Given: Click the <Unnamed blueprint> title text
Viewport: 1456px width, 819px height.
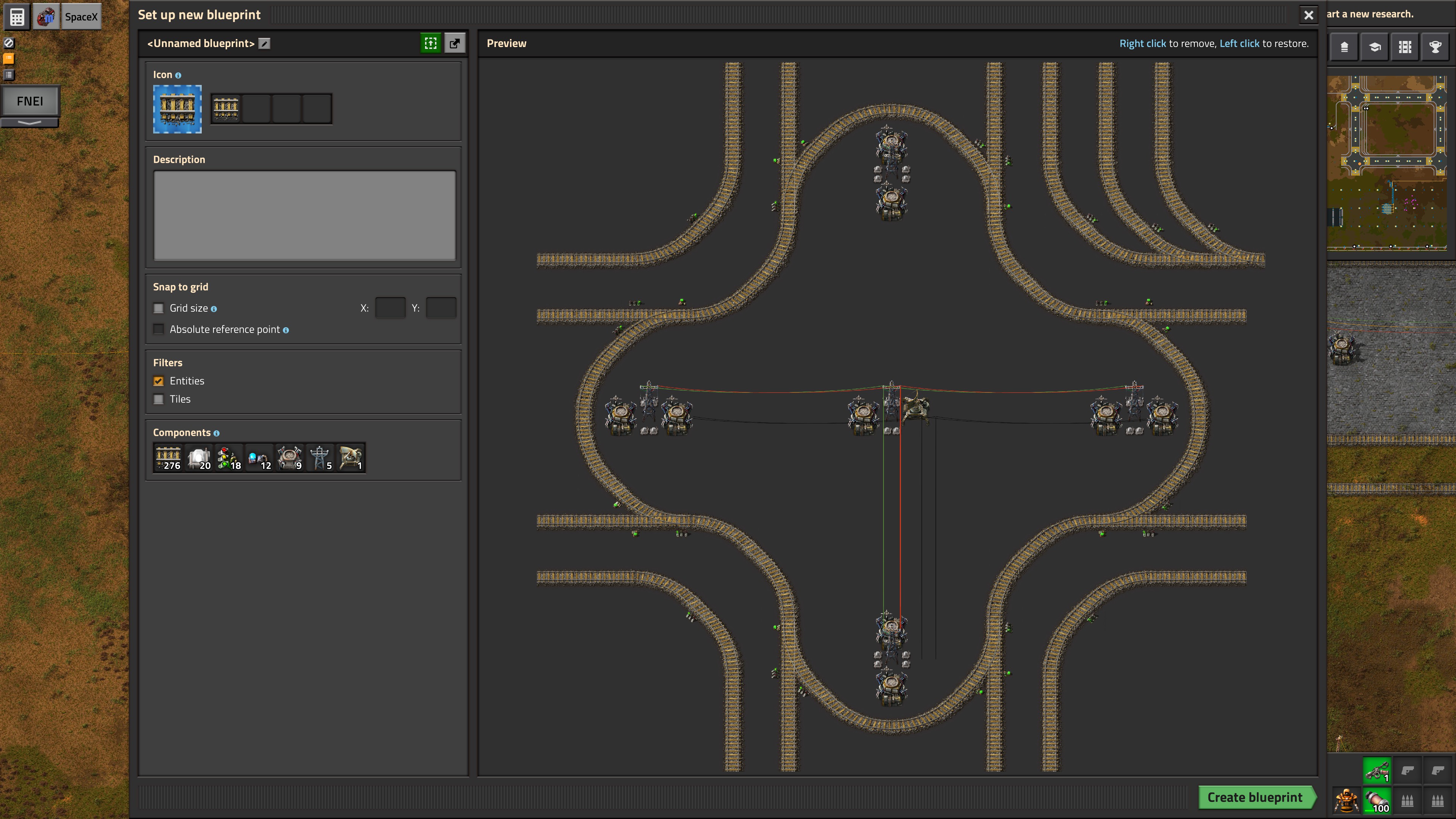Looking at the screenshot, I should pos(201,44).
